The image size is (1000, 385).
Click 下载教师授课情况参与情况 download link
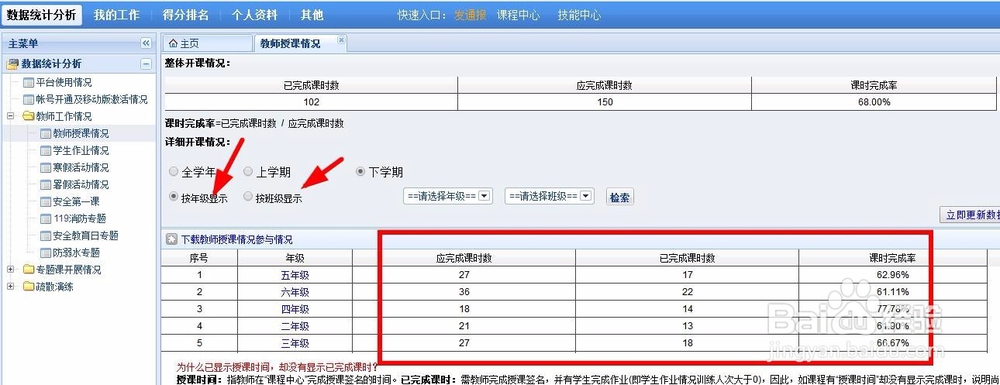point(237,240)
